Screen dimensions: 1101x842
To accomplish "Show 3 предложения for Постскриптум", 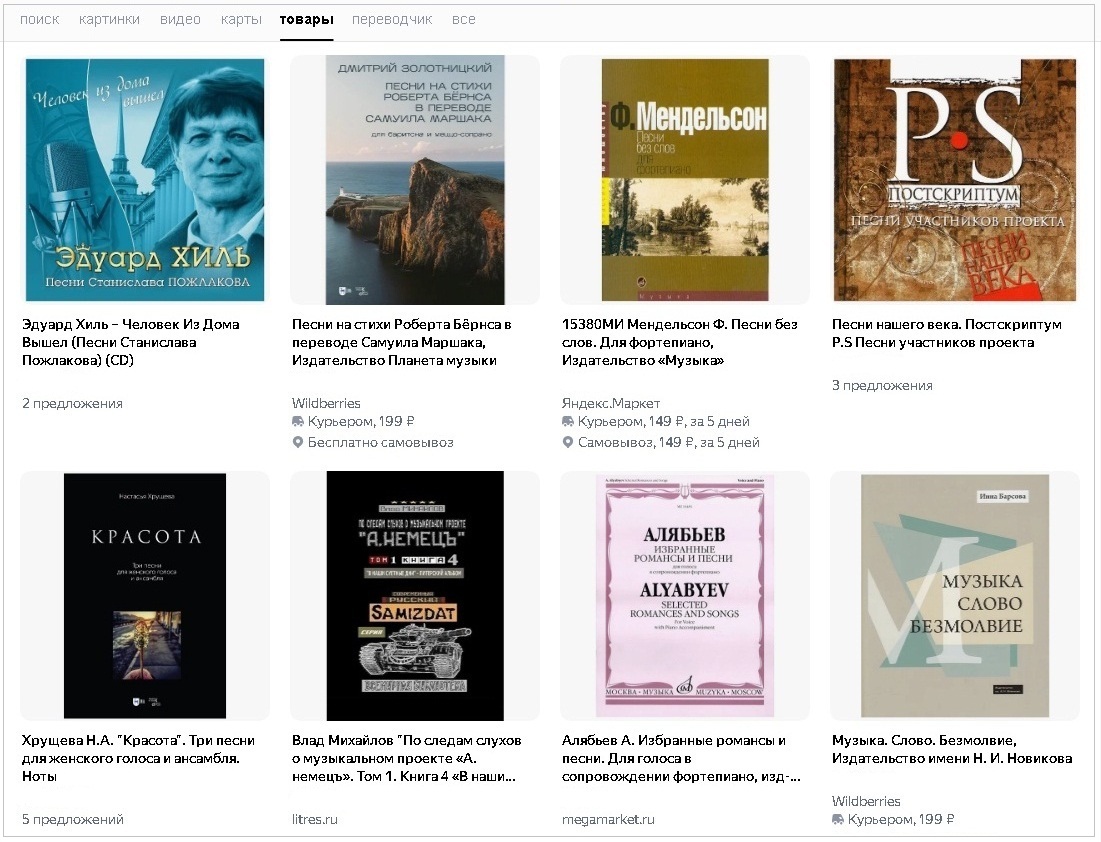I will 882,385.
